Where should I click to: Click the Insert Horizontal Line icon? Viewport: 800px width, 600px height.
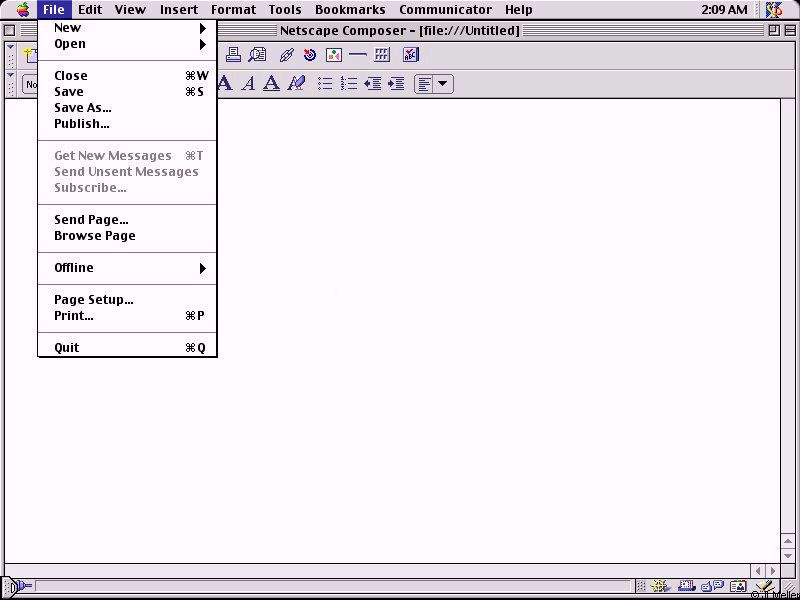click(357, 55)
